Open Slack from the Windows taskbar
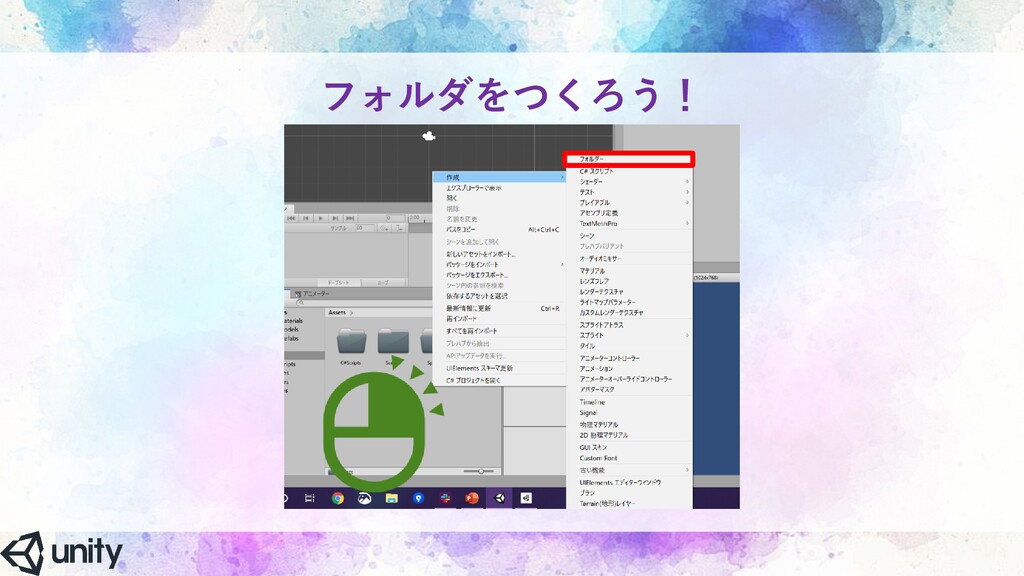1024x576 pixels. click(x=445, y=498)
